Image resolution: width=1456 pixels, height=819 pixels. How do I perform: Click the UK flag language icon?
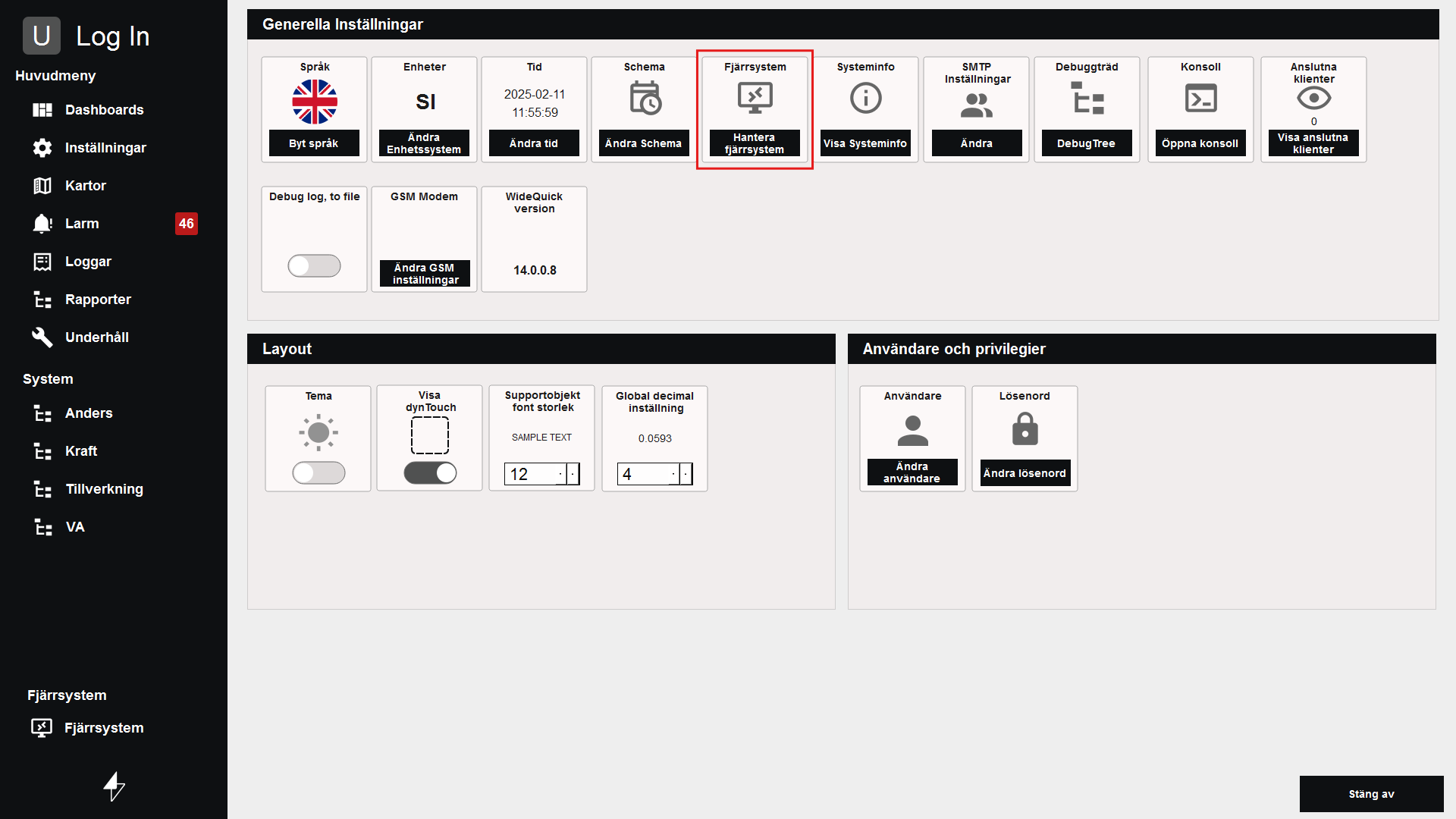coord(315,102)
